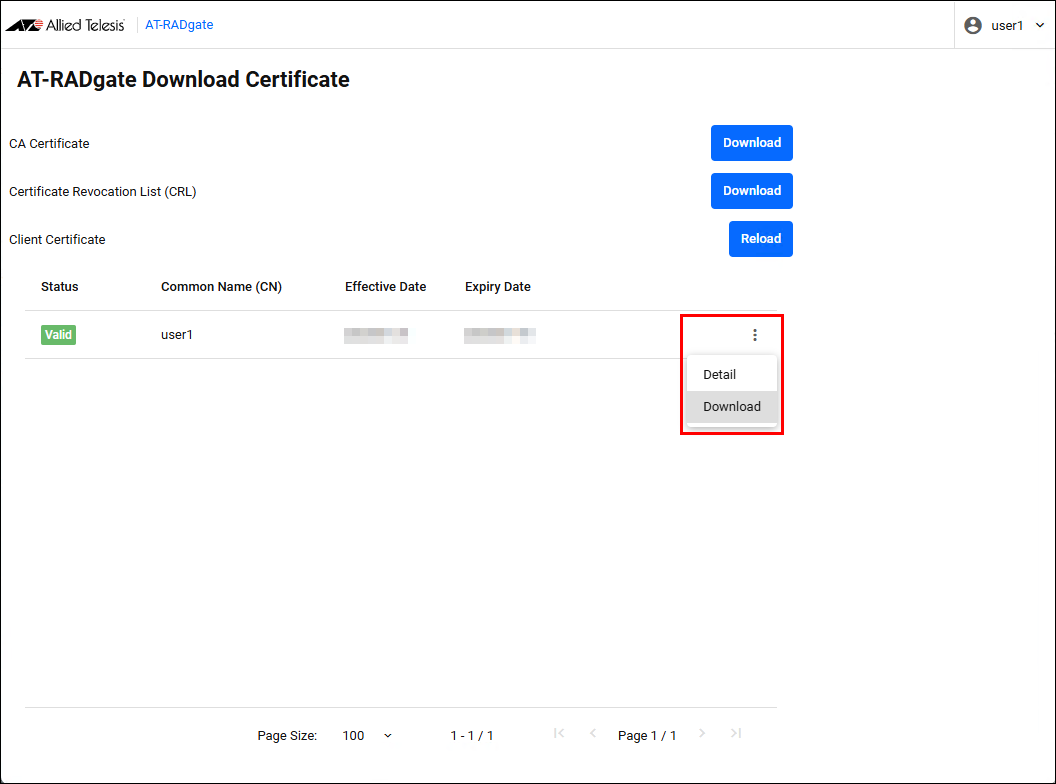The width and height of the screenshot is (1056, 784).
Task: Go to next page arrow
Action: (x=702, y=733)
